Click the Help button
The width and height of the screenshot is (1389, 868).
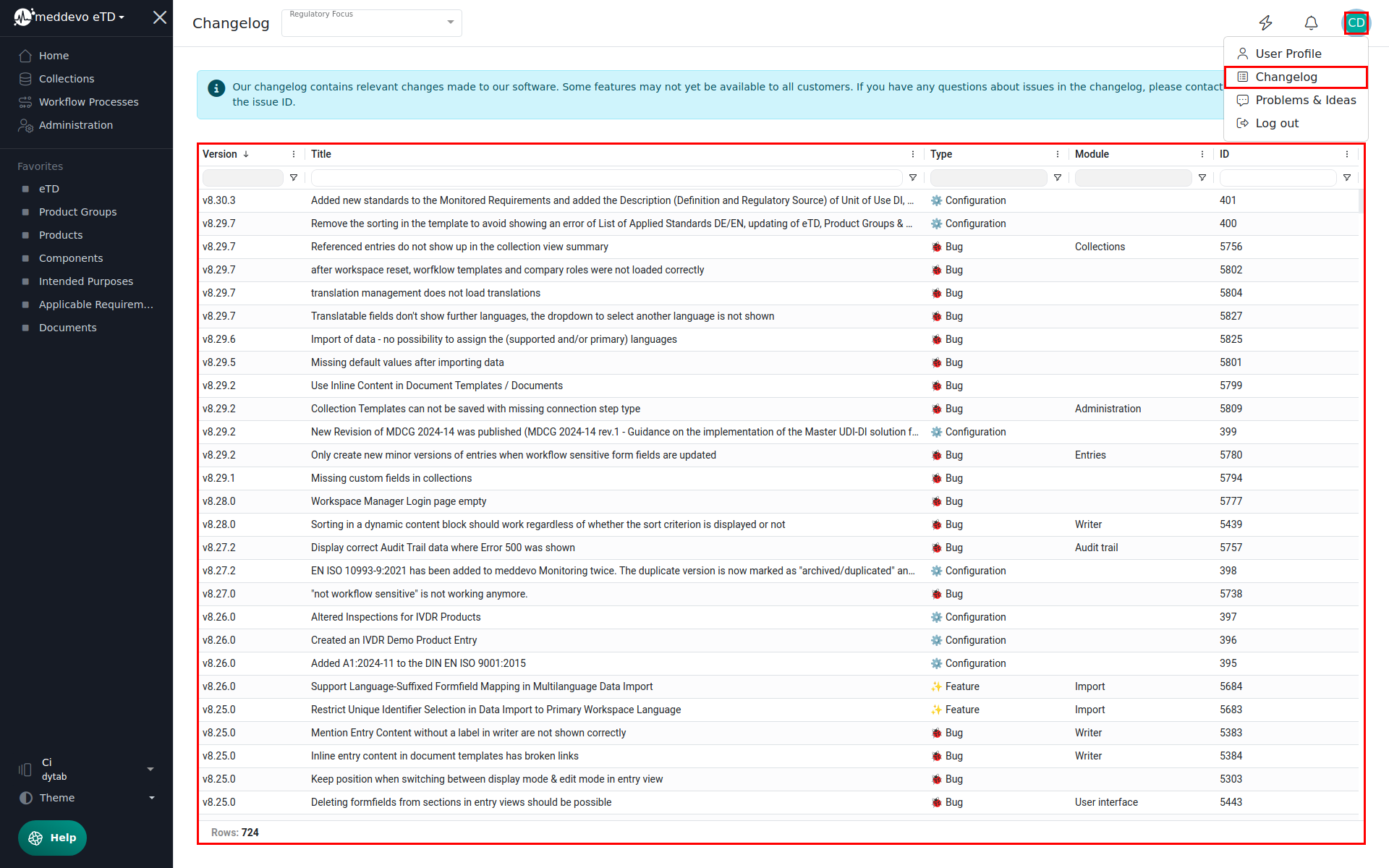coord(52,838)
